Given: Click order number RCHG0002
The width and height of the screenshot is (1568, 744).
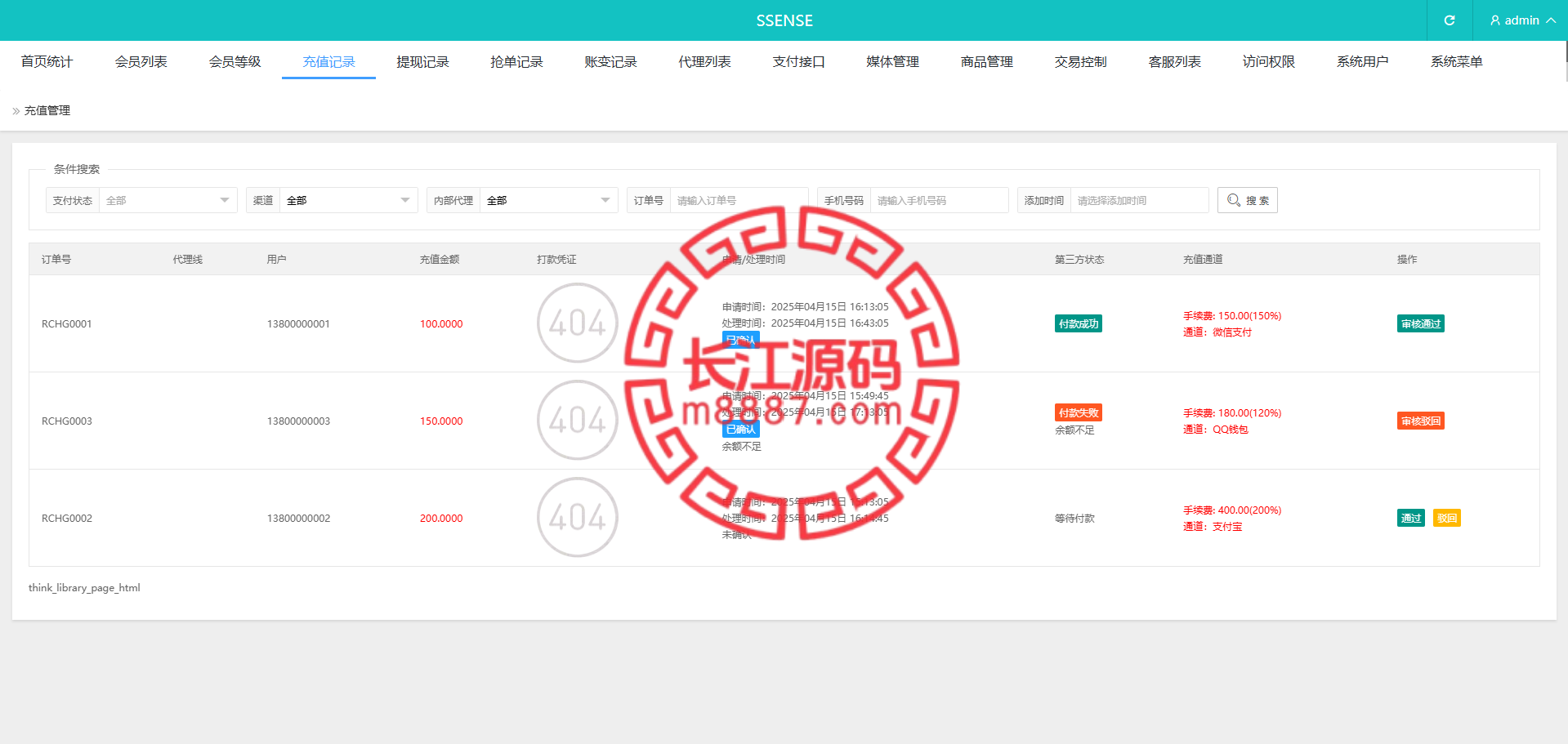Looking at the screenshot, I should pyautogui.click(x=67, y=519).
